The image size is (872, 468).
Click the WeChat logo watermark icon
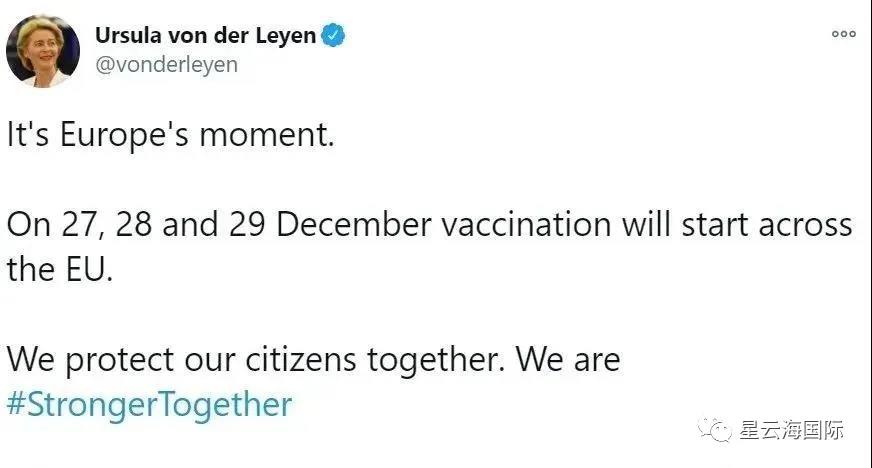click(x=718, y=430)
